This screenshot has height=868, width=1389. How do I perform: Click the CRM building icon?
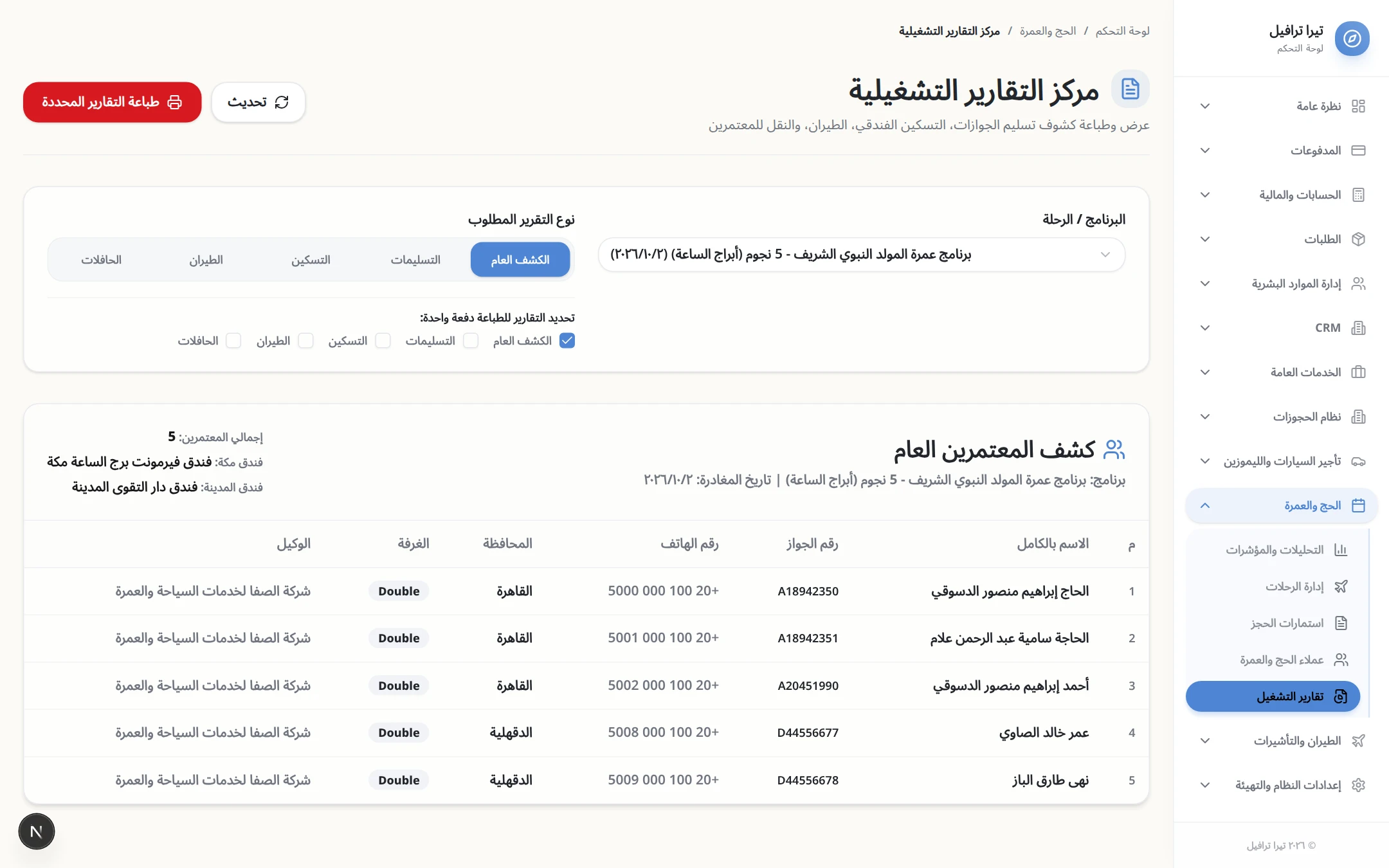coord(1358,328)
